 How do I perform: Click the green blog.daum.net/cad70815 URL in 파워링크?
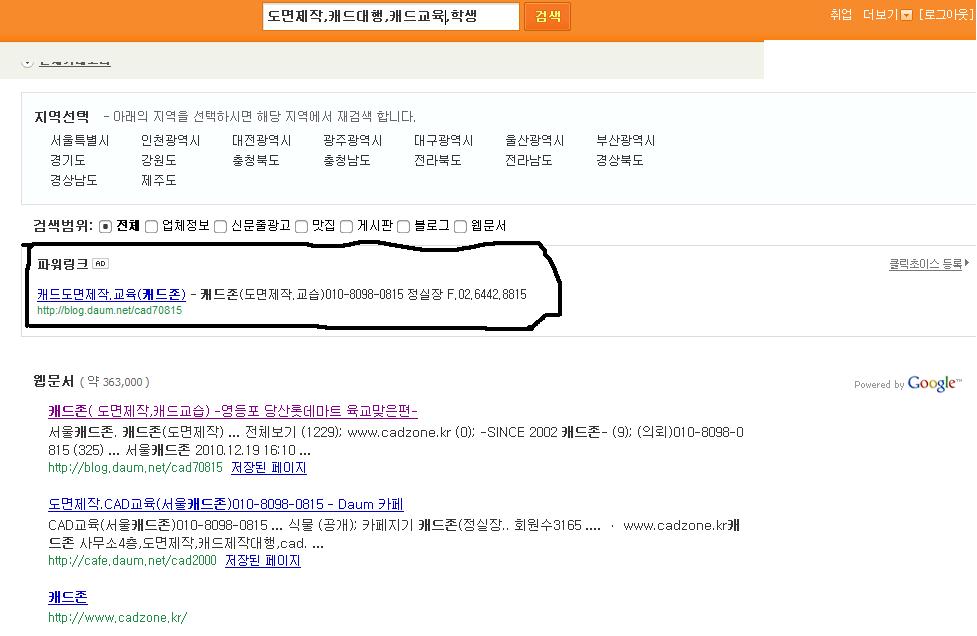(x=110, y=310)
